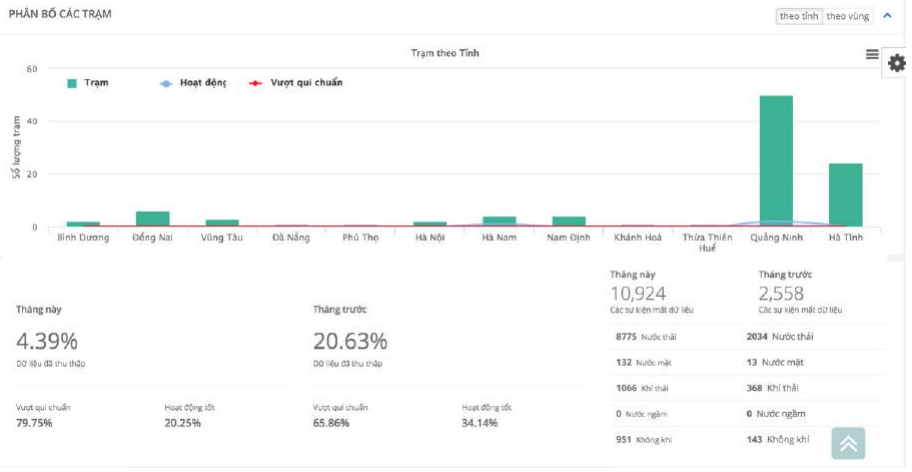Click the Hà Tĩnh bar
This screenshot has width=912, height=472.
(x=845, y=195)
